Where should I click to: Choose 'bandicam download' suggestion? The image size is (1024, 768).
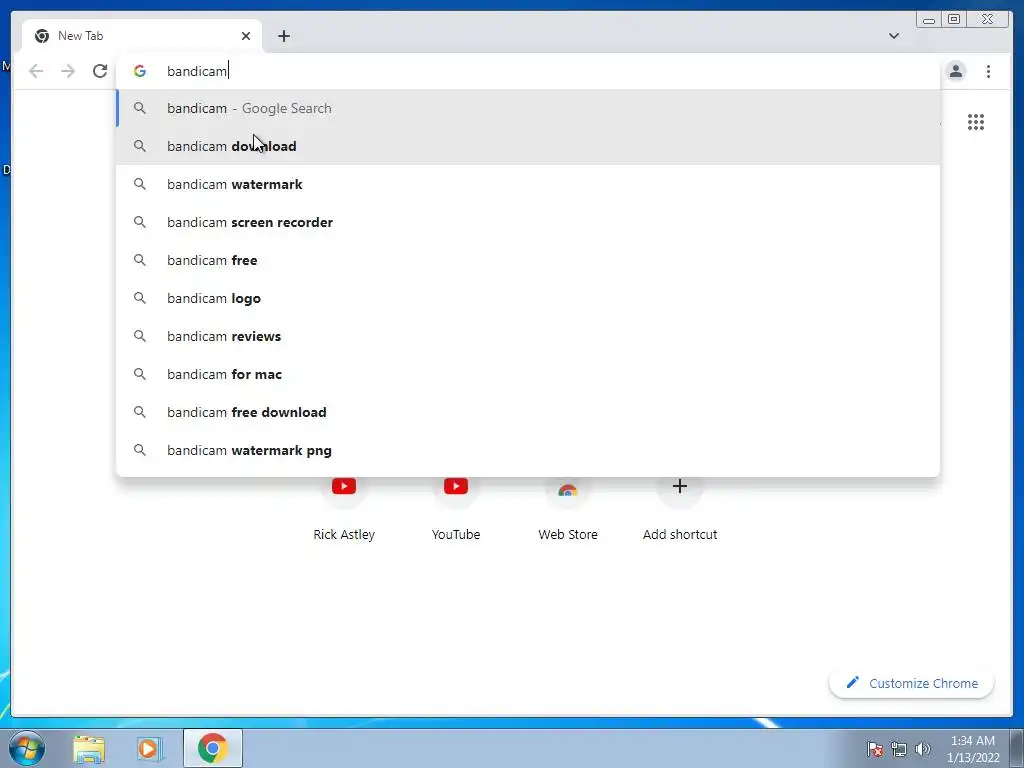tap(528, 146)
